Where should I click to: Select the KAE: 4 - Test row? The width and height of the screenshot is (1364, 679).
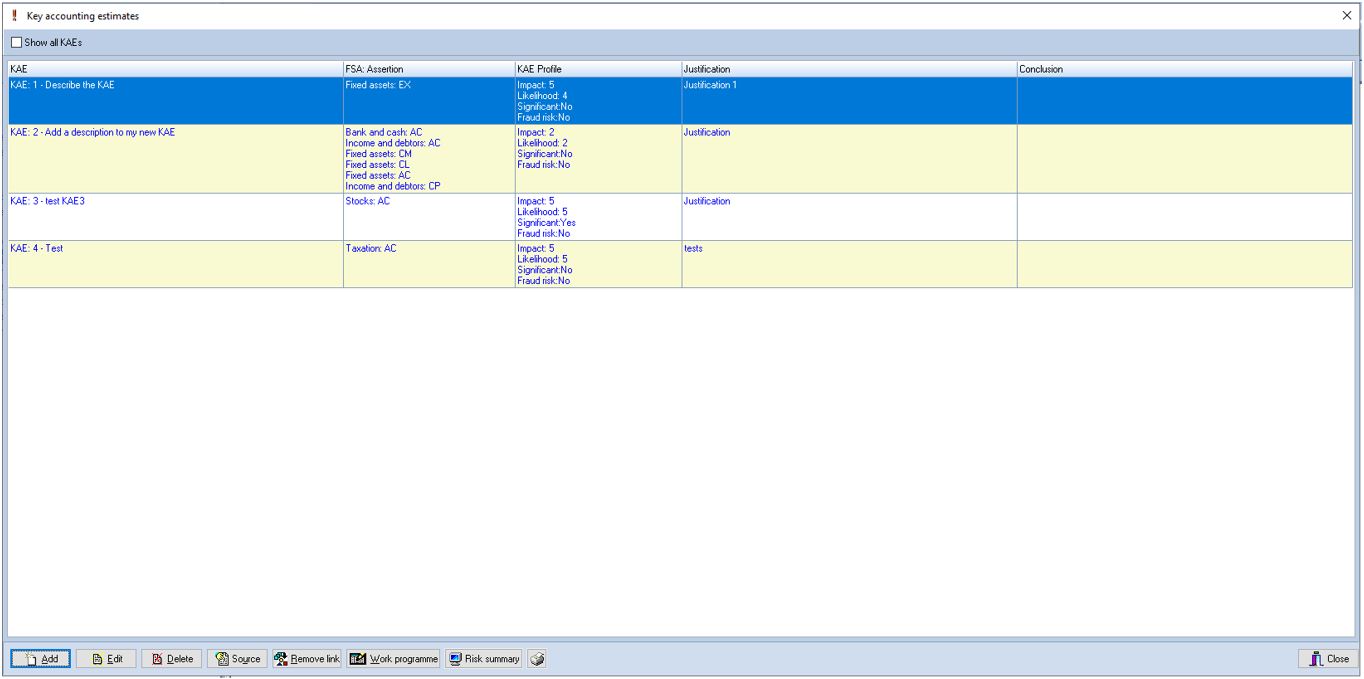pos(680,264)
